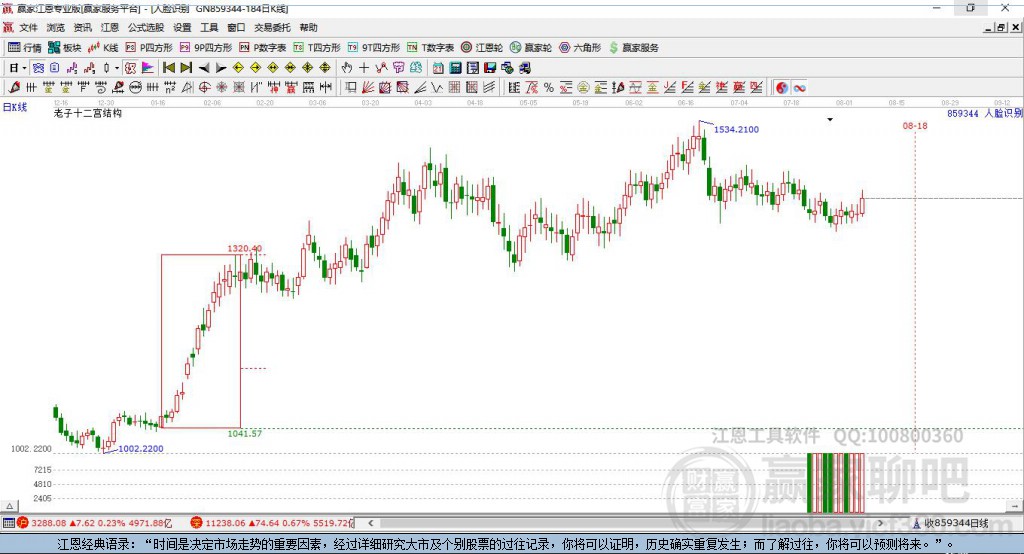Open the 设置 menu
This screenshot has width=1024, height=554.
pyautogui.click(x=182, y=27)
